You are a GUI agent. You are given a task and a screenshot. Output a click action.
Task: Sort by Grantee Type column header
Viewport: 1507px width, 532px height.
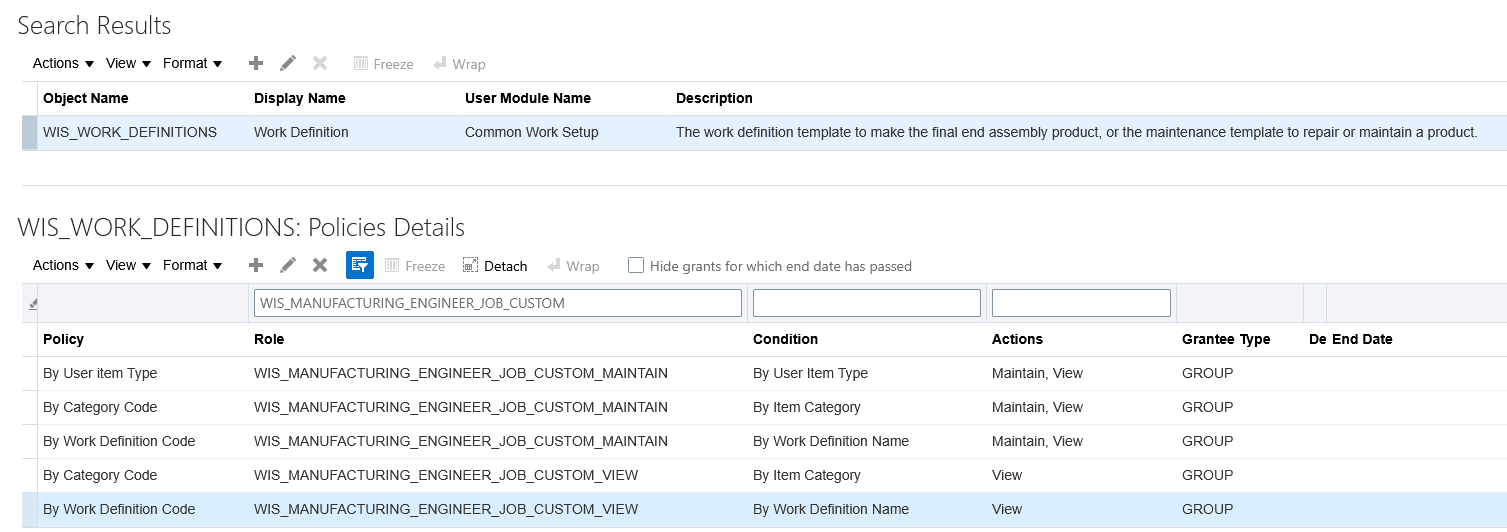pos(1226,339)
